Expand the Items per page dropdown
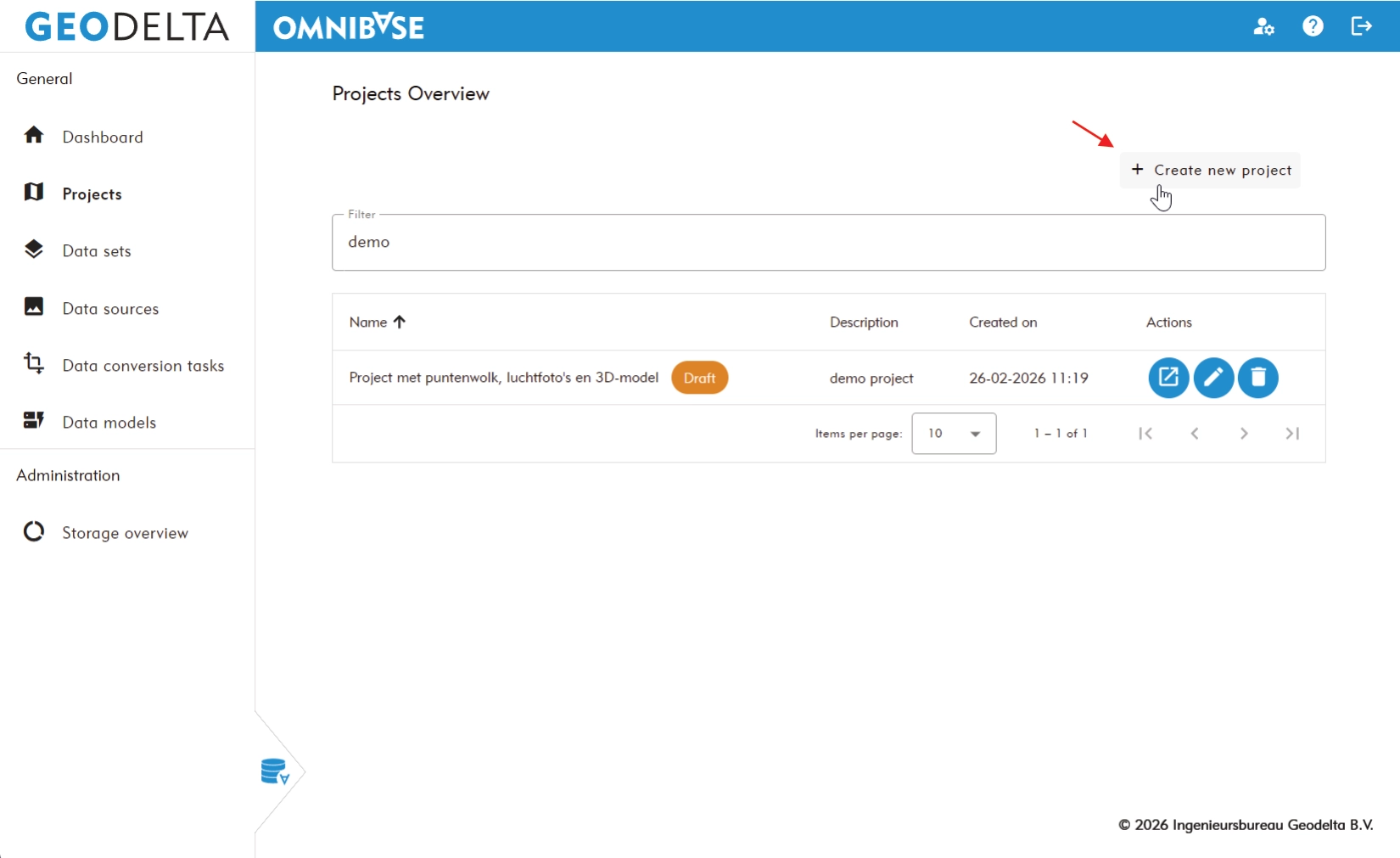The height and width of the screenshot is (858, 1400). pyautogui.click(x=954, y=434)
